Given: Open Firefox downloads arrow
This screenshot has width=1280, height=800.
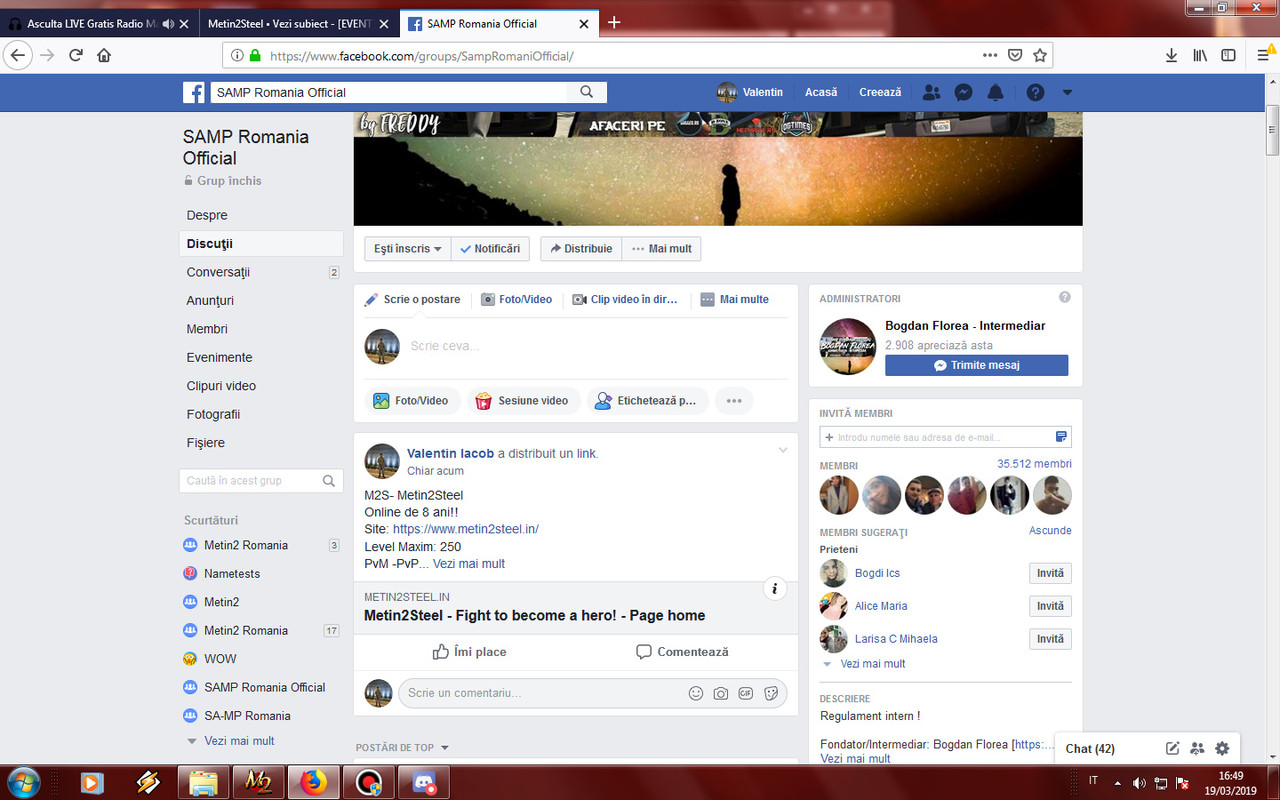Looking at the screenshot, I should pyautogui.click(x=1171, y=56).
